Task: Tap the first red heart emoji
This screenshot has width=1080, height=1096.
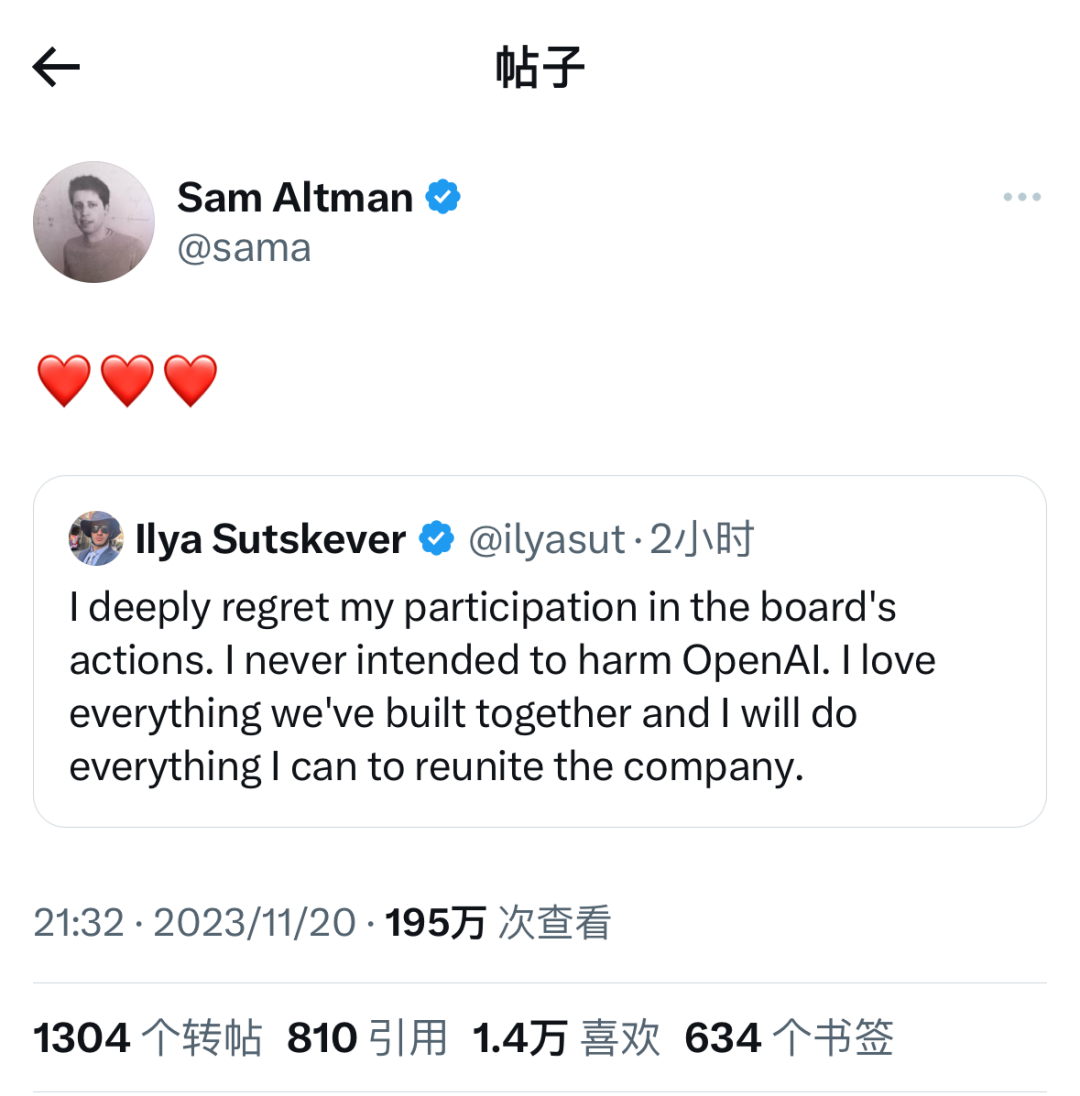Action: (x=63, y=381)
